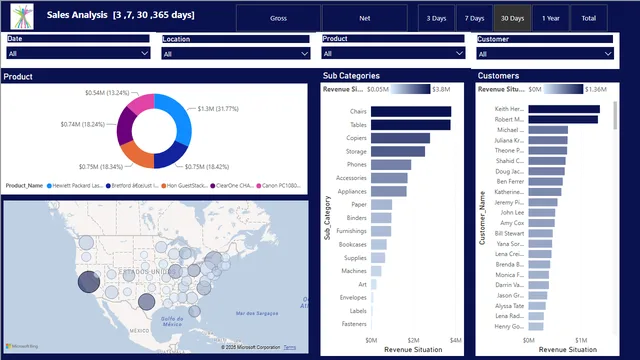
Task: Select Hewlett Packard legend swatch
Action: 49,186
